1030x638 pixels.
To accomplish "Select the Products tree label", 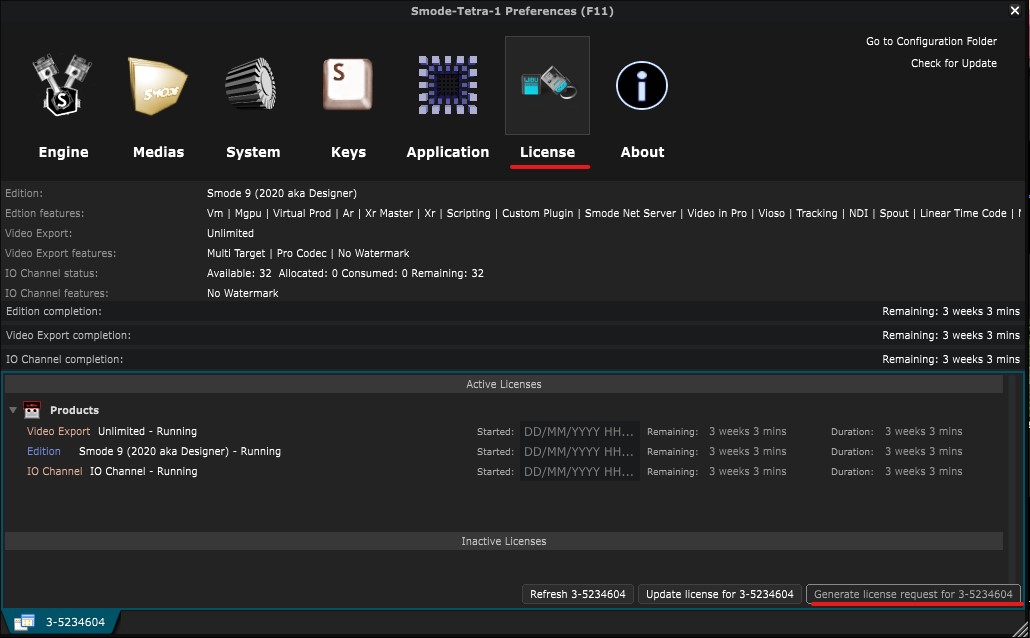I will pos(74,410).
